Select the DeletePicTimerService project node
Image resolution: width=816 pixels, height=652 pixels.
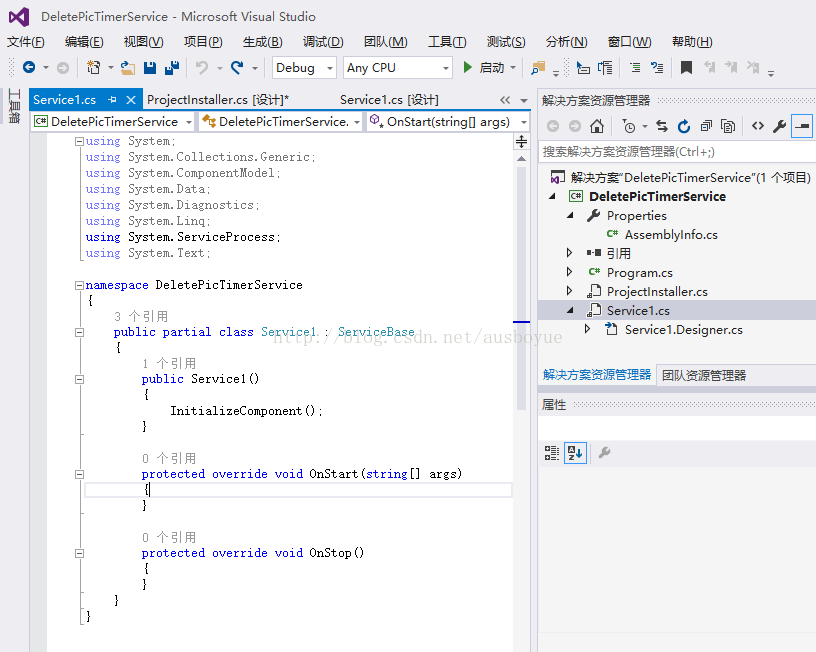pyautogui.click(x=657, y=196)
